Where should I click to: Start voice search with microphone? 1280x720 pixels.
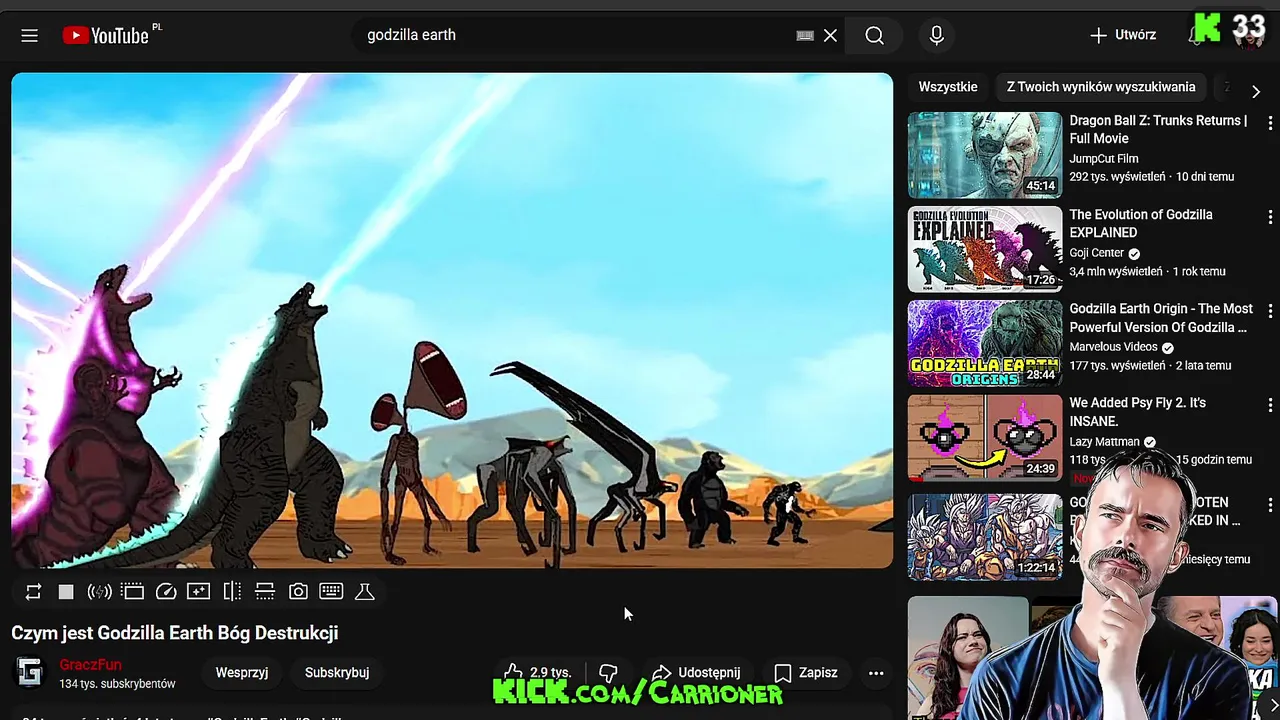936,35
